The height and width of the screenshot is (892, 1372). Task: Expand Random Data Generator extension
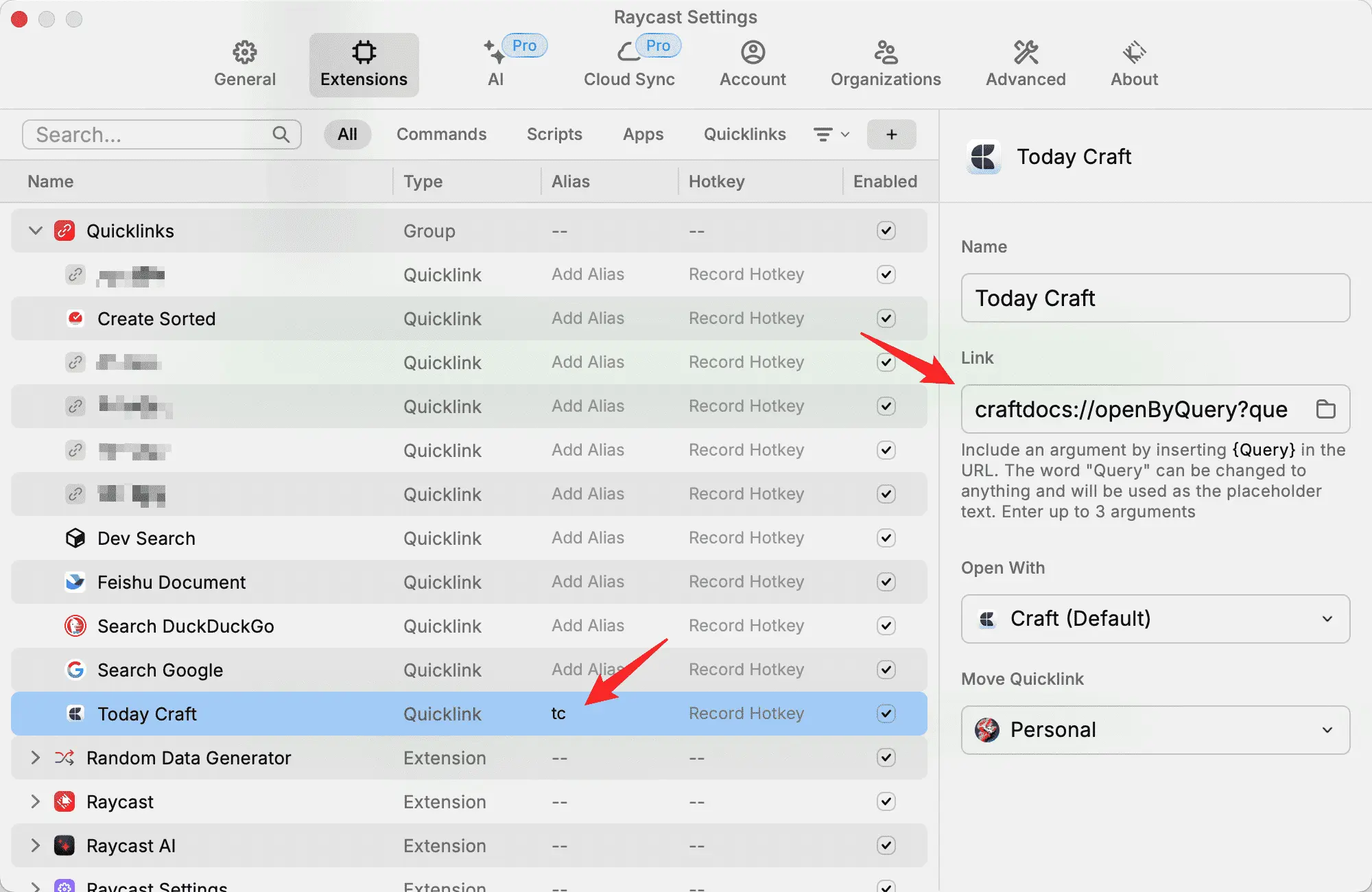click(36, 758)
